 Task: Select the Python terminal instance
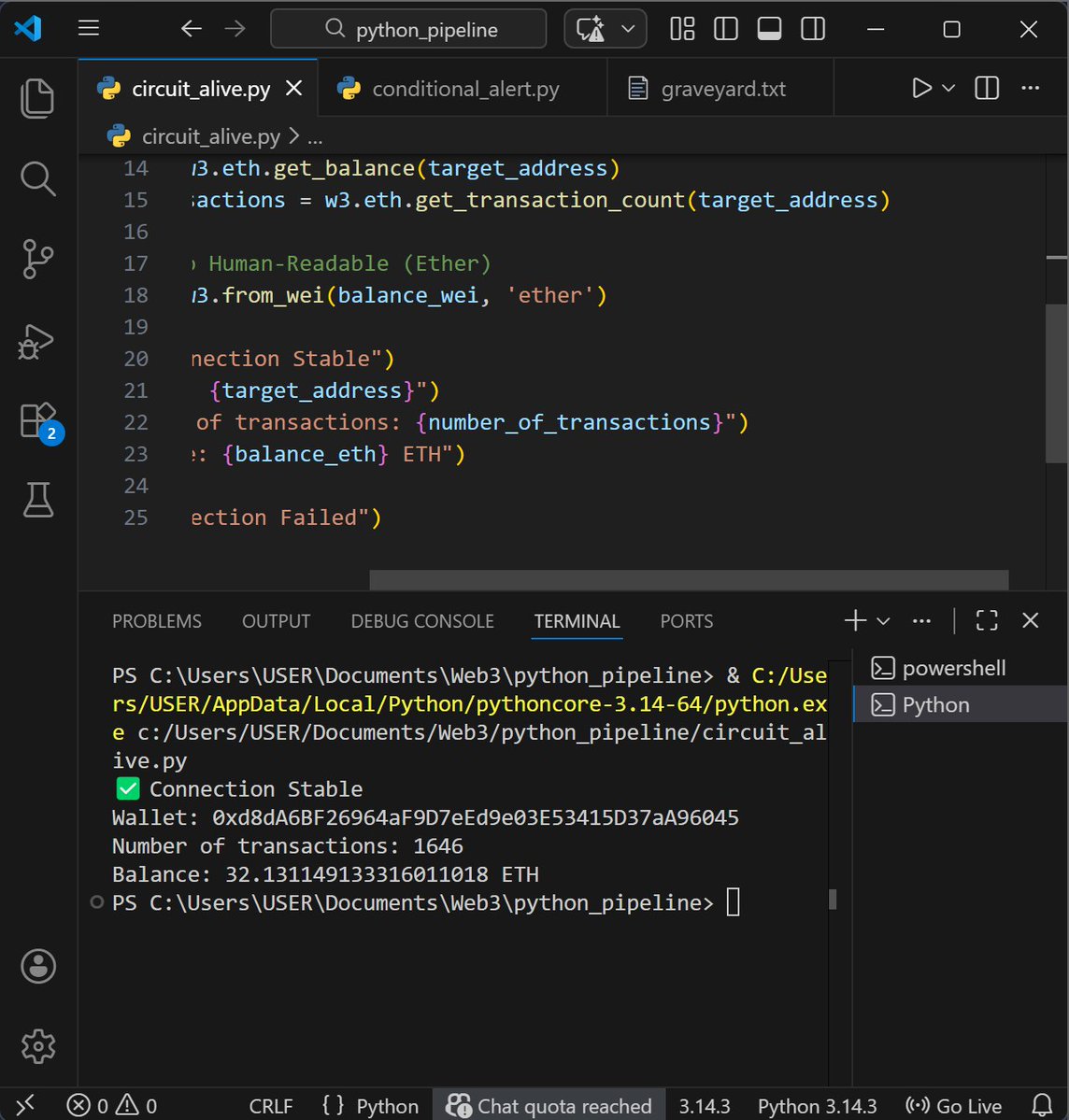click(x=961, y=705)
